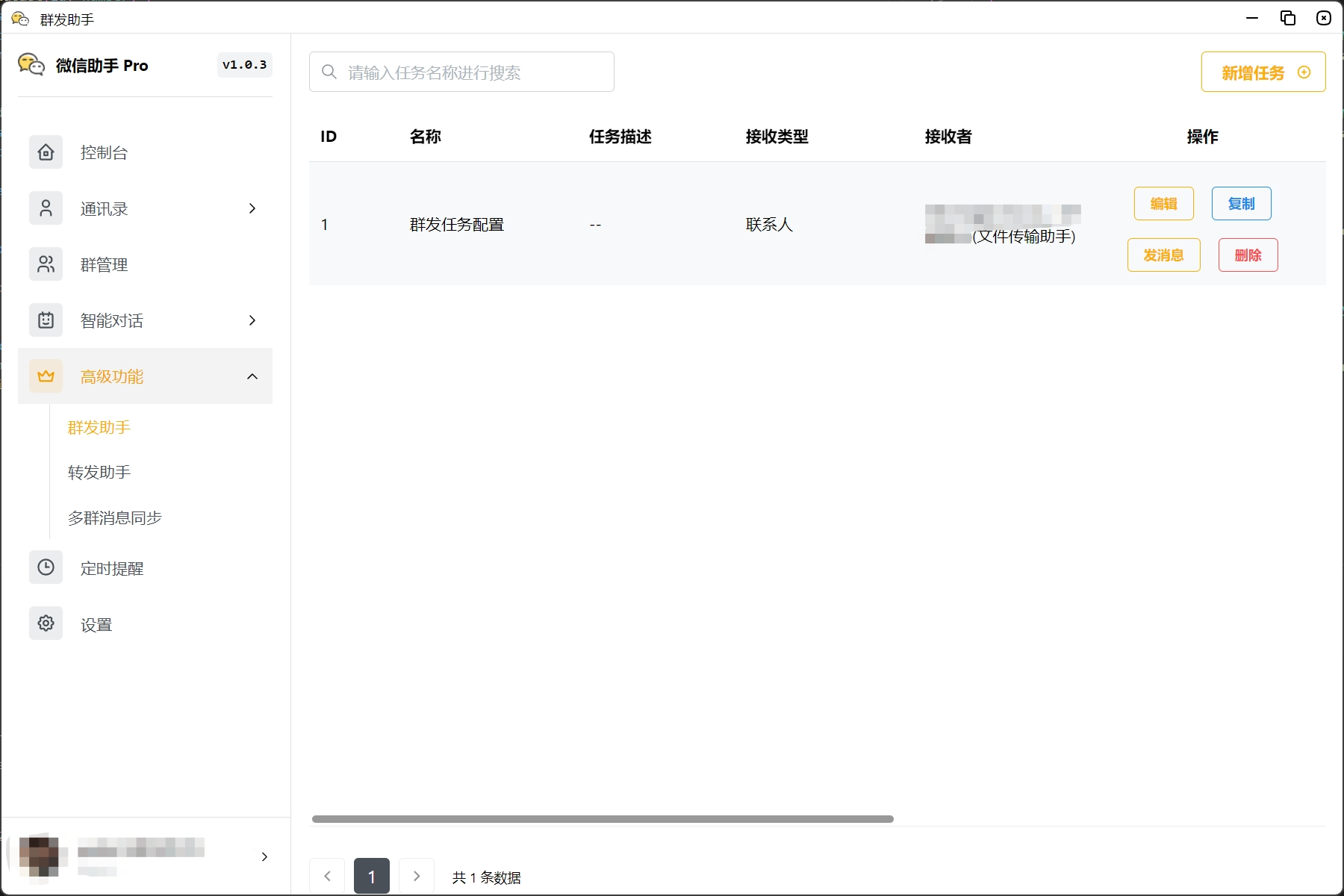
Task: Click the 智能对话 chat icon
Action: click(x=46, y=320)
